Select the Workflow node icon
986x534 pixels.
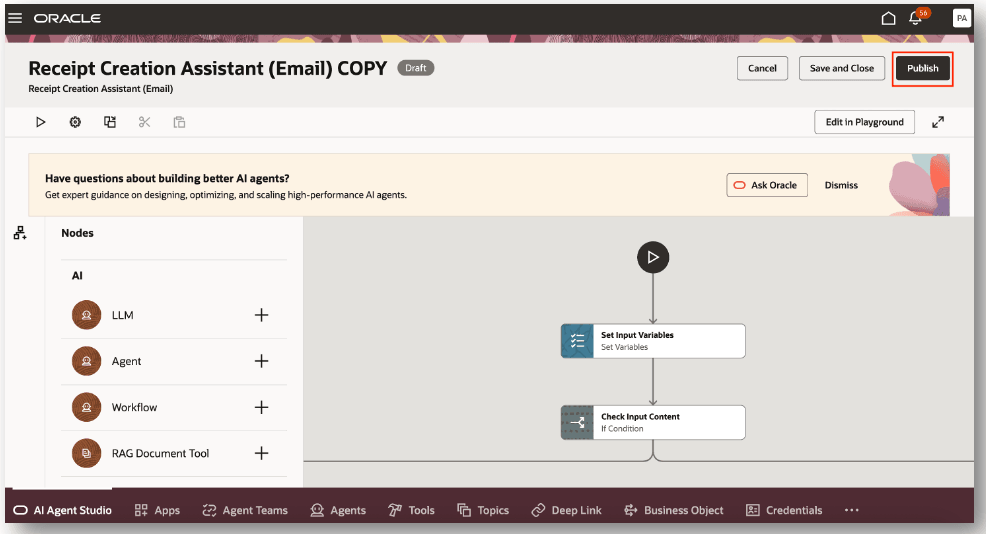coord(87,407)
